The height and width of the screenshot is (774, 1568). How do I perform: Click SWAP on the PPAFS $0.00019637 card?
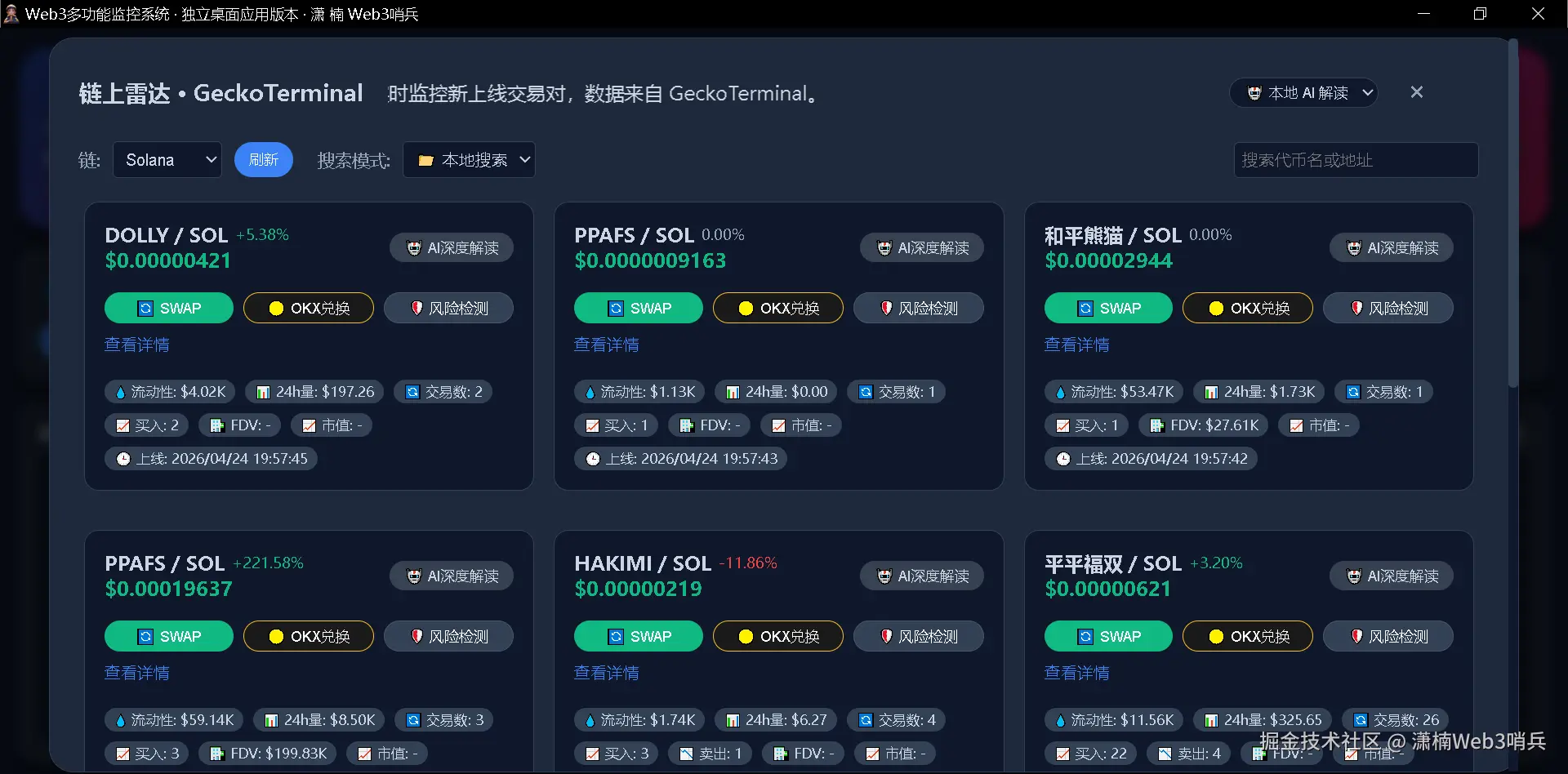tap(169, 637)
